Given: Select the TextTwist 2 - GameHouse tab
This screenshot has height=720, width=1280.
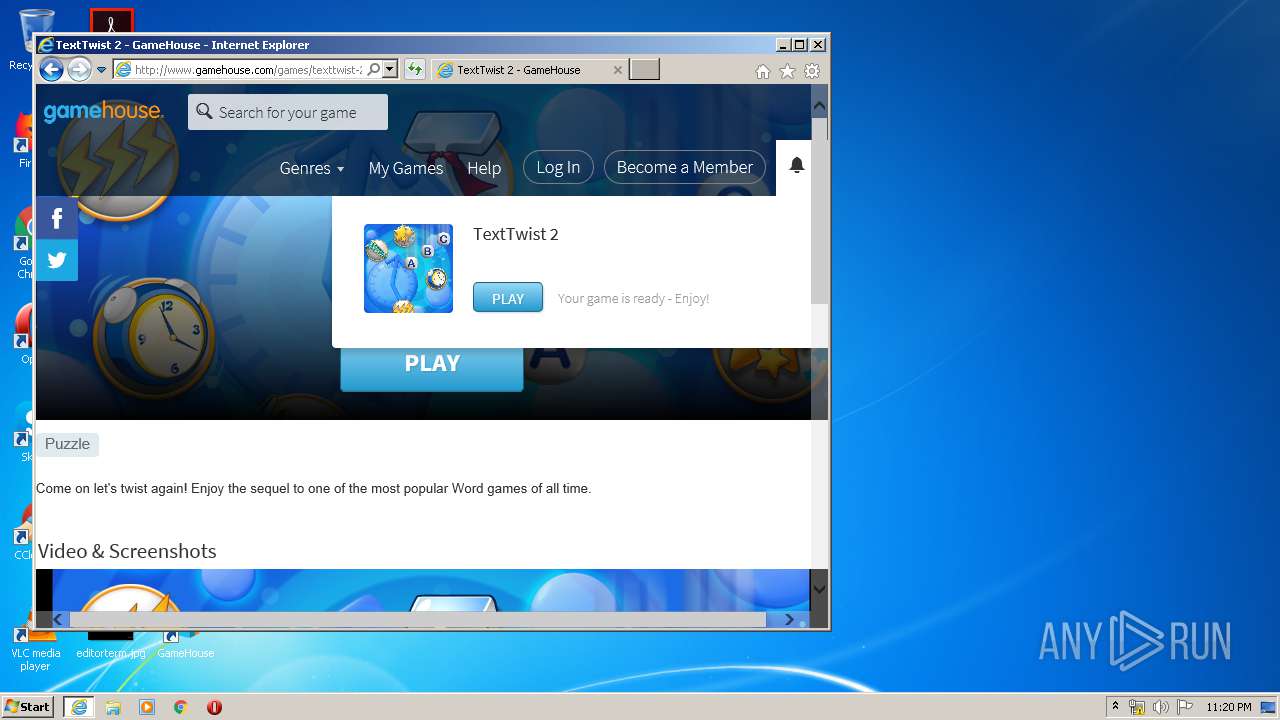Looking at the screenshot, I should [530, 70].
